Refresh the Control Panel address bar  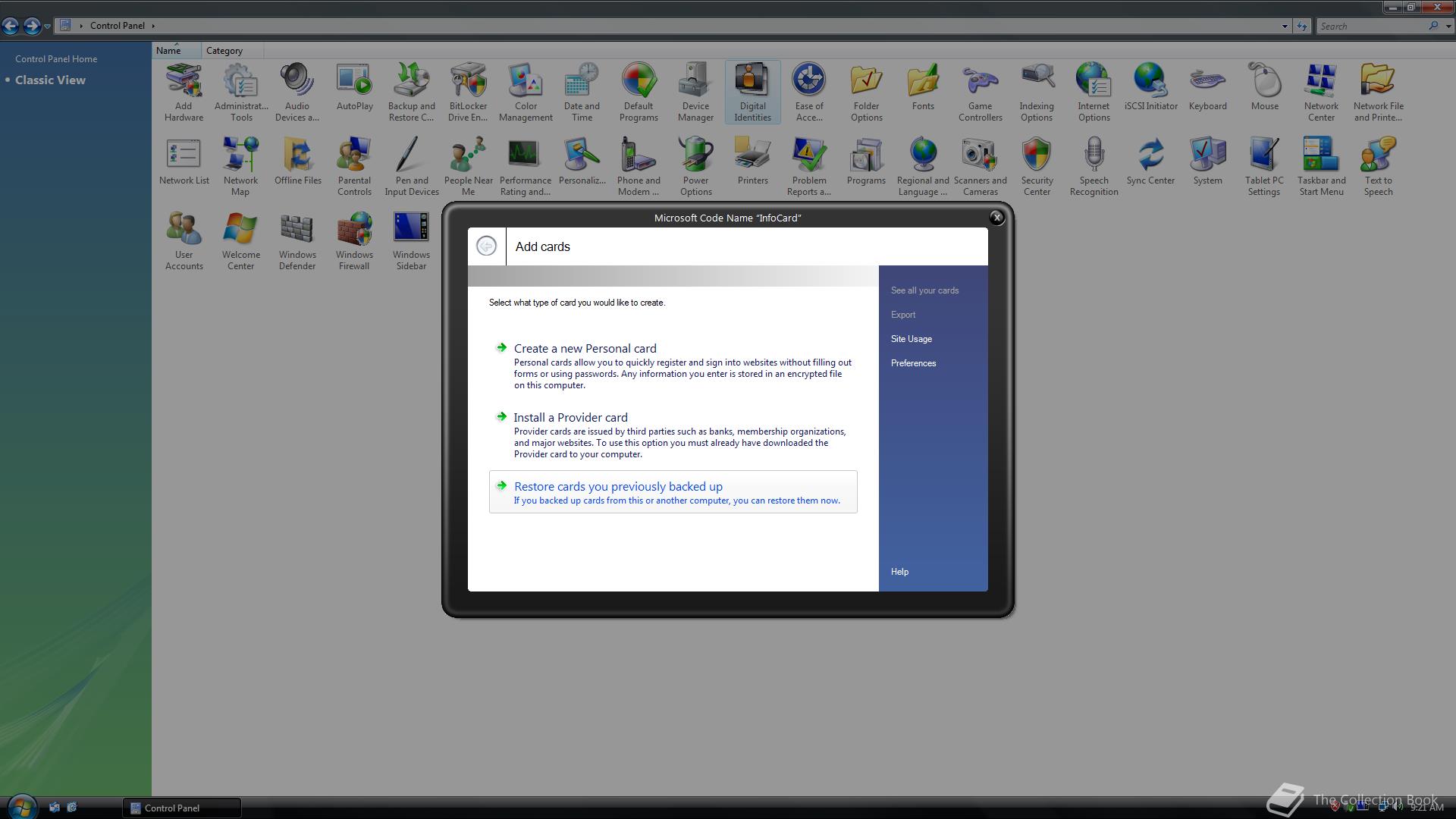[x=1301, y=26]
